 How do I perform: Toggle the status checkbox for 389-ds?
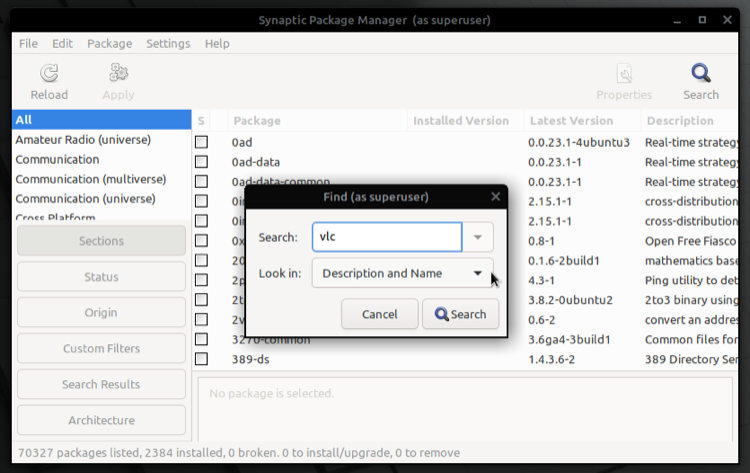click(201, 359)
